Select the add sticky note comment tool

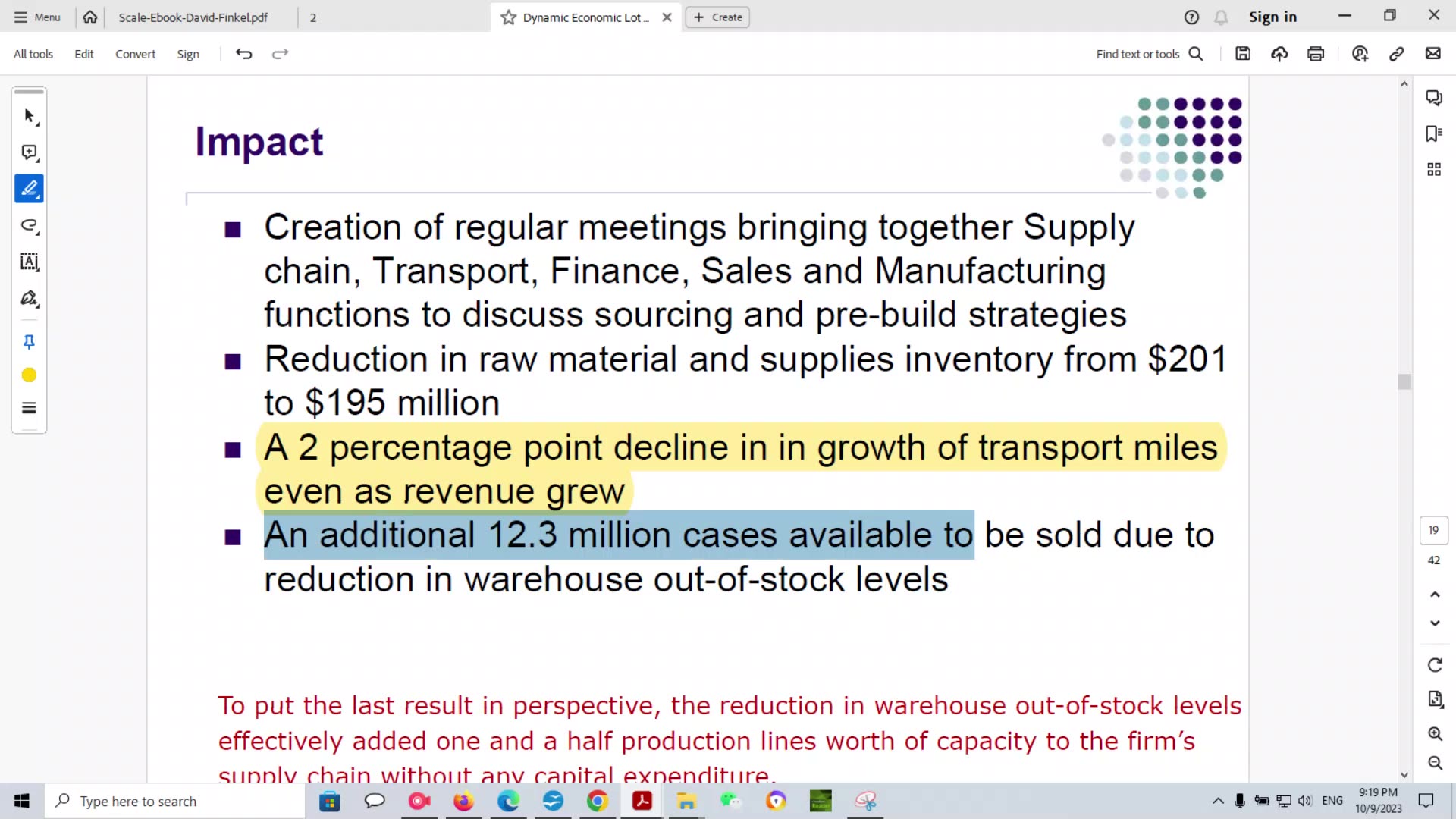[28, 152]
